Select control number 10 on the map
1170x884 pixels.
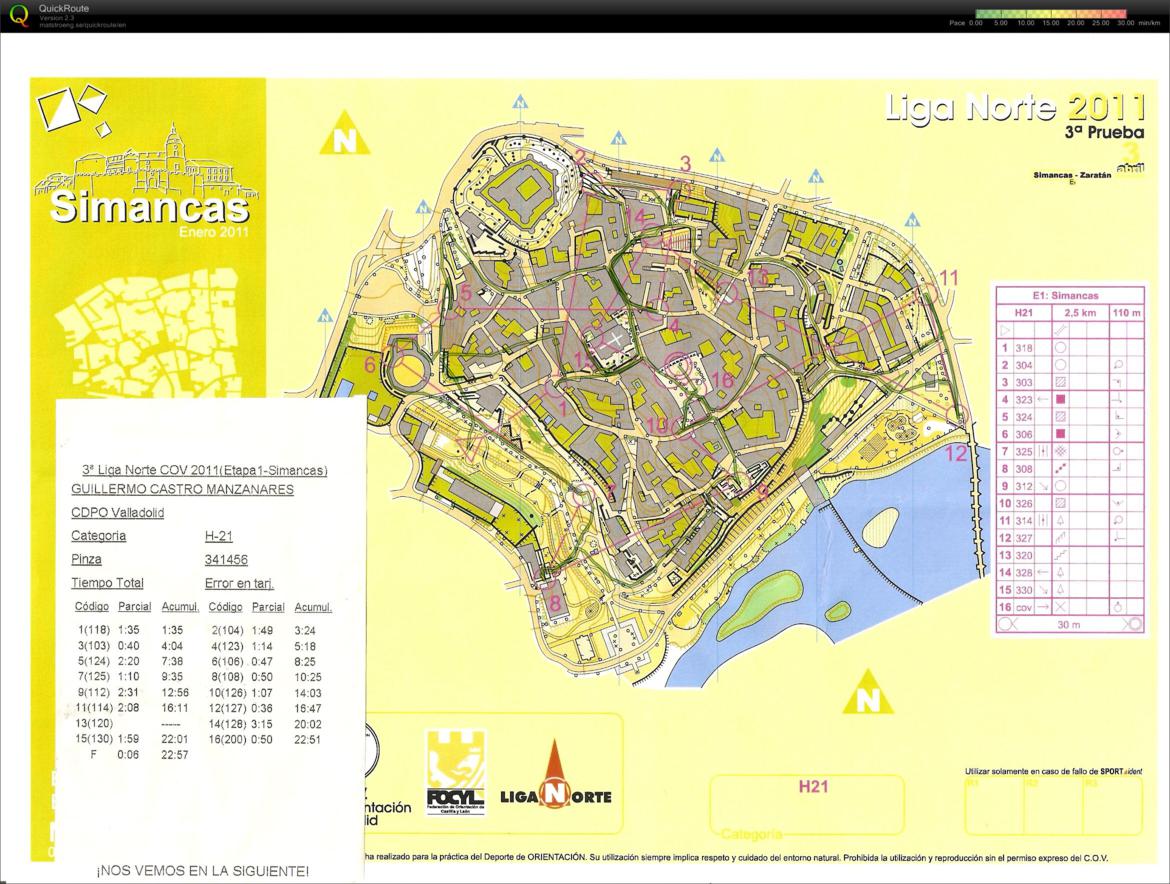[x=658, y=425]
